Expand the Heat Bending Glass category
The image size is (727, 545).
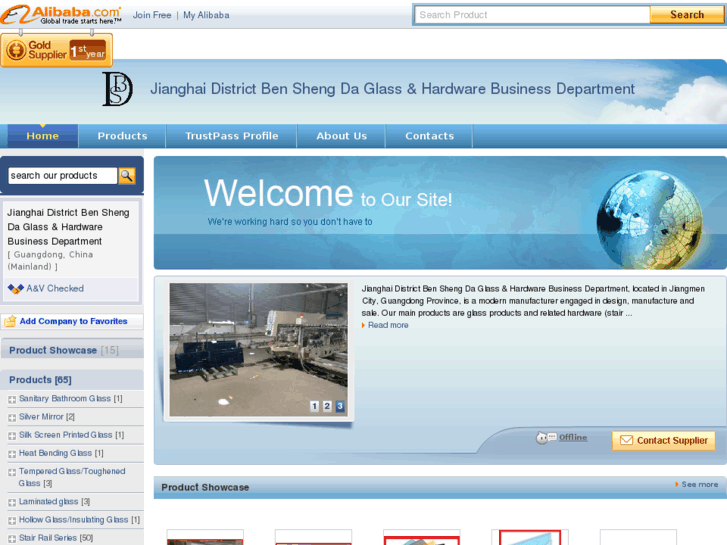[12, 453]
